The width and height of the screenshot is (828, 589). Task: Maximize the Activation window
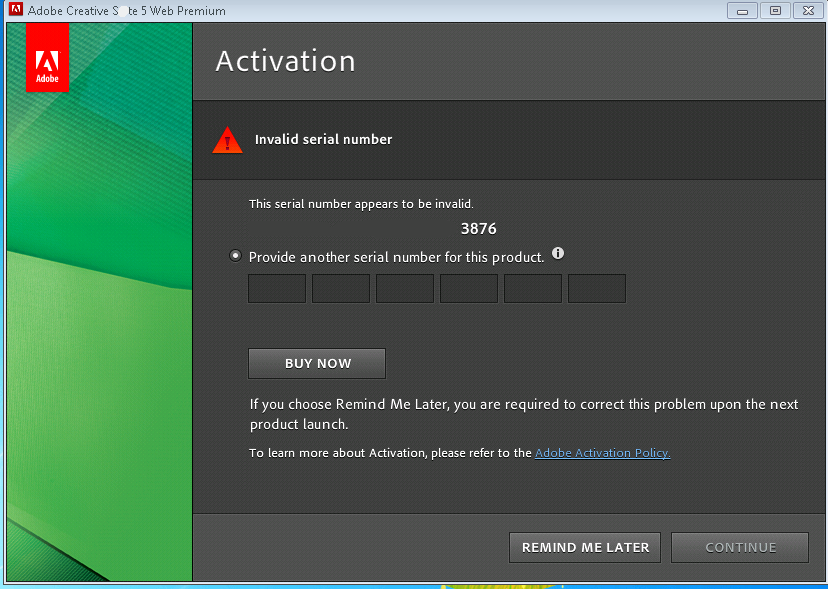pyautogui.click(x=775, y=11)
